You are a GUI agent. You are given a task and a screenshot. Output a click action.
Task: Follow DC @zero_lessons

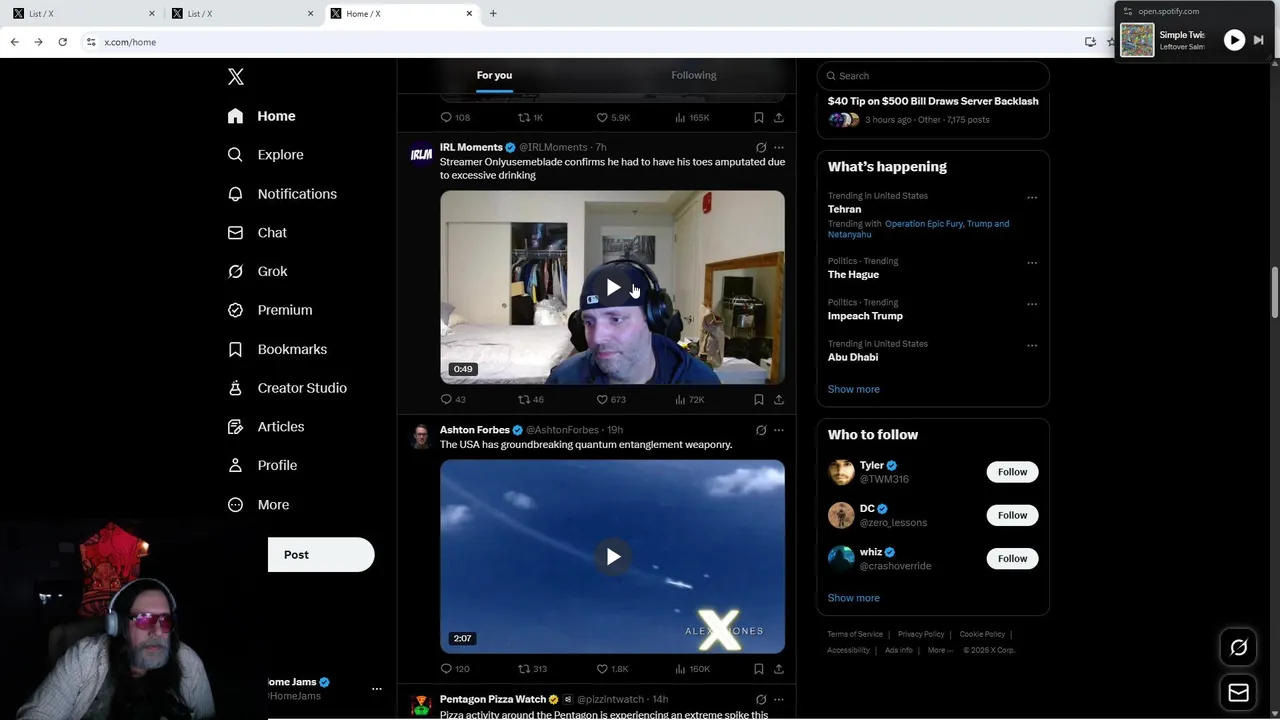[1012, 515]
